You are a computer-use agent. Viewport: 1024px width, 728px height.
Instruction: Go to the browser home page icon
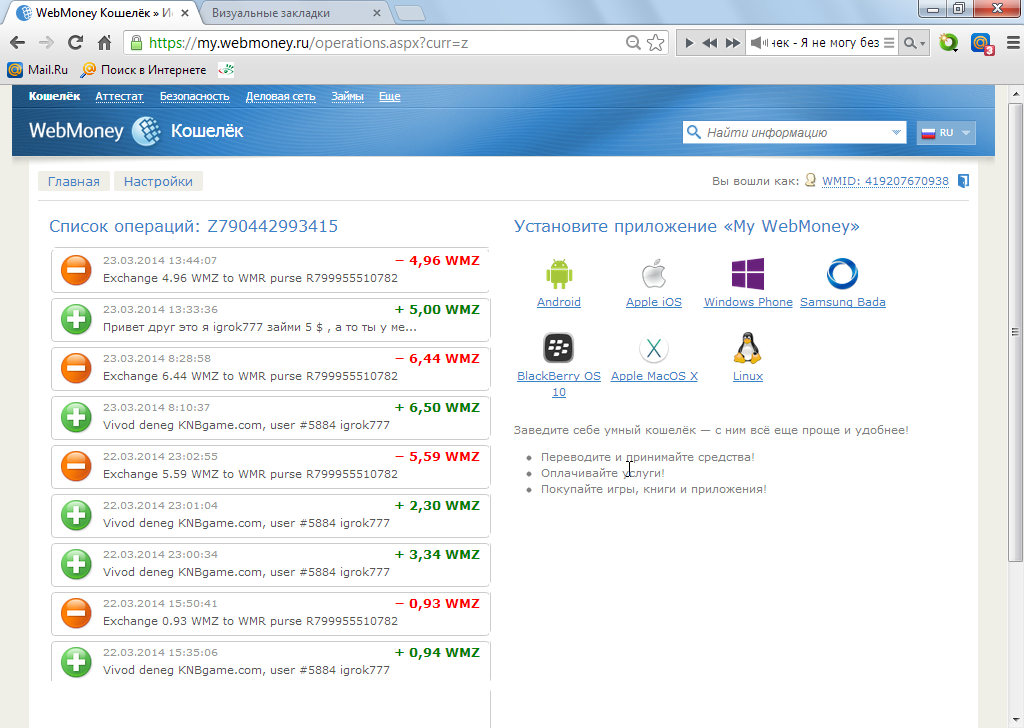[x=104, y=42]
